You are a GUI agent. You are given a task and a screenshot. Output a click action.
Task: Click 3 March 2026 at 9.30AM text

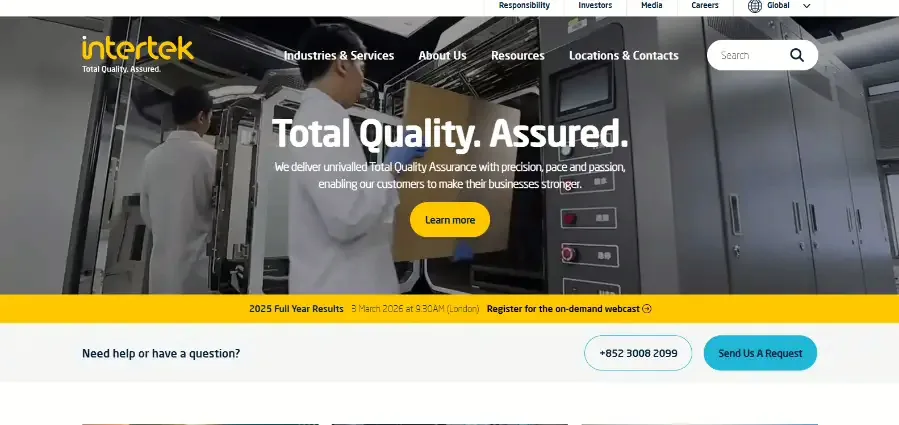click(415, 309)
